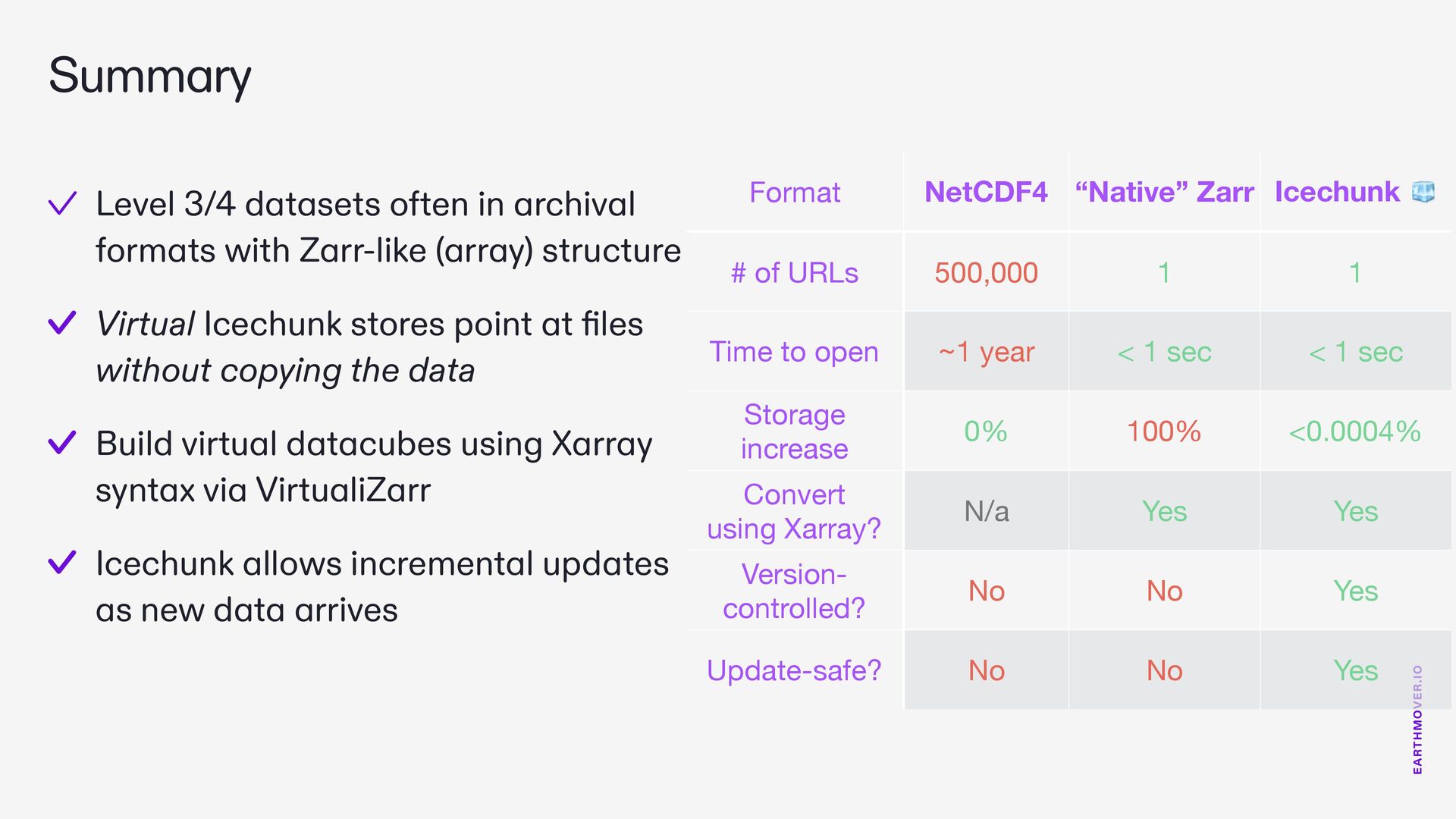Click the checkmark beside Level 3/4 datasets

coord(62,203)
